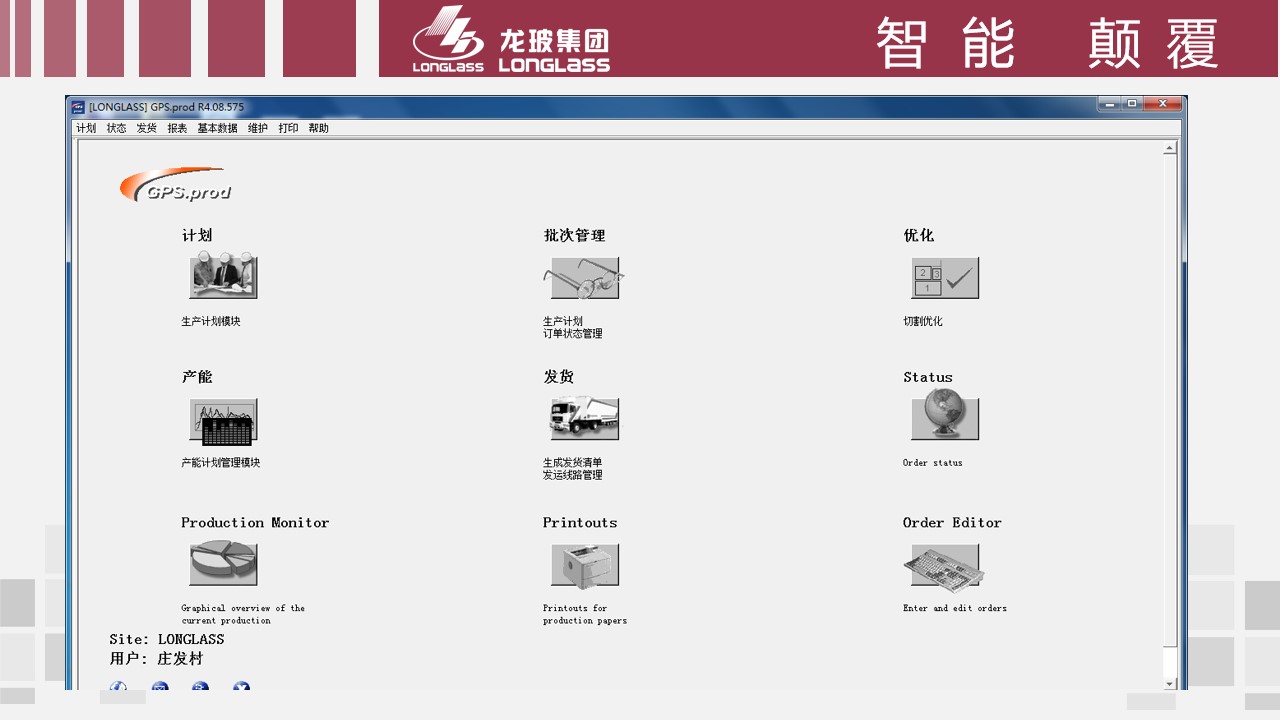Click the Printouts printer icon
1280x720 pixels.
click(584, 565)
